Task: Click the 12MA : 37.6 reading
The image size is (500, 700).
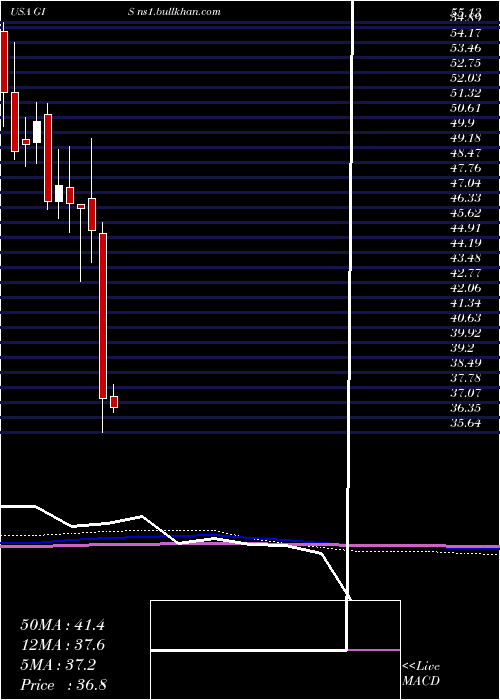Action: [62, 645]
